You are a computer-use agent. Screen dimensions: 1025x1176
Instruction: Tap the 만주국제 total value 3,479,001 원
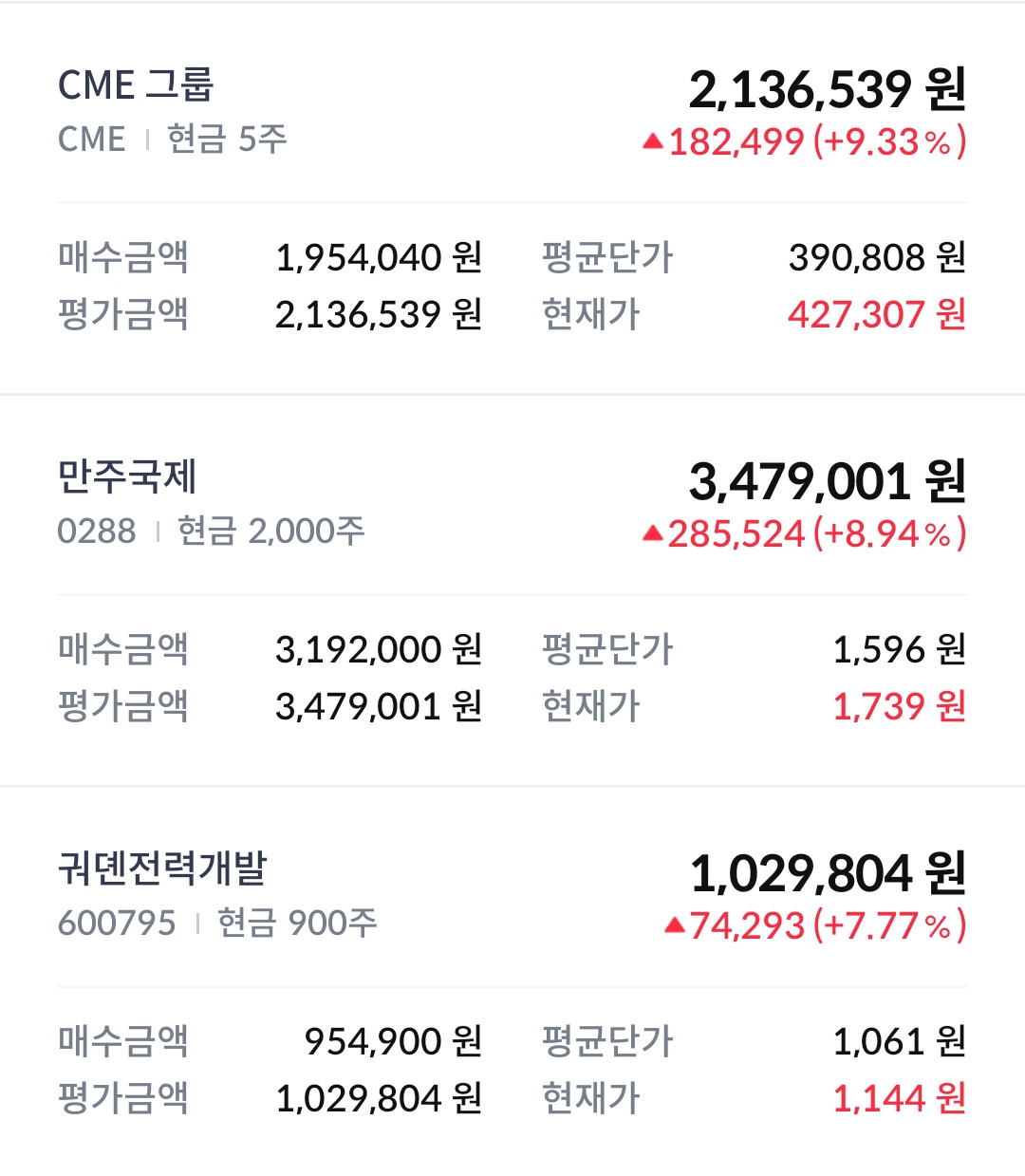(x=828, y=481)
